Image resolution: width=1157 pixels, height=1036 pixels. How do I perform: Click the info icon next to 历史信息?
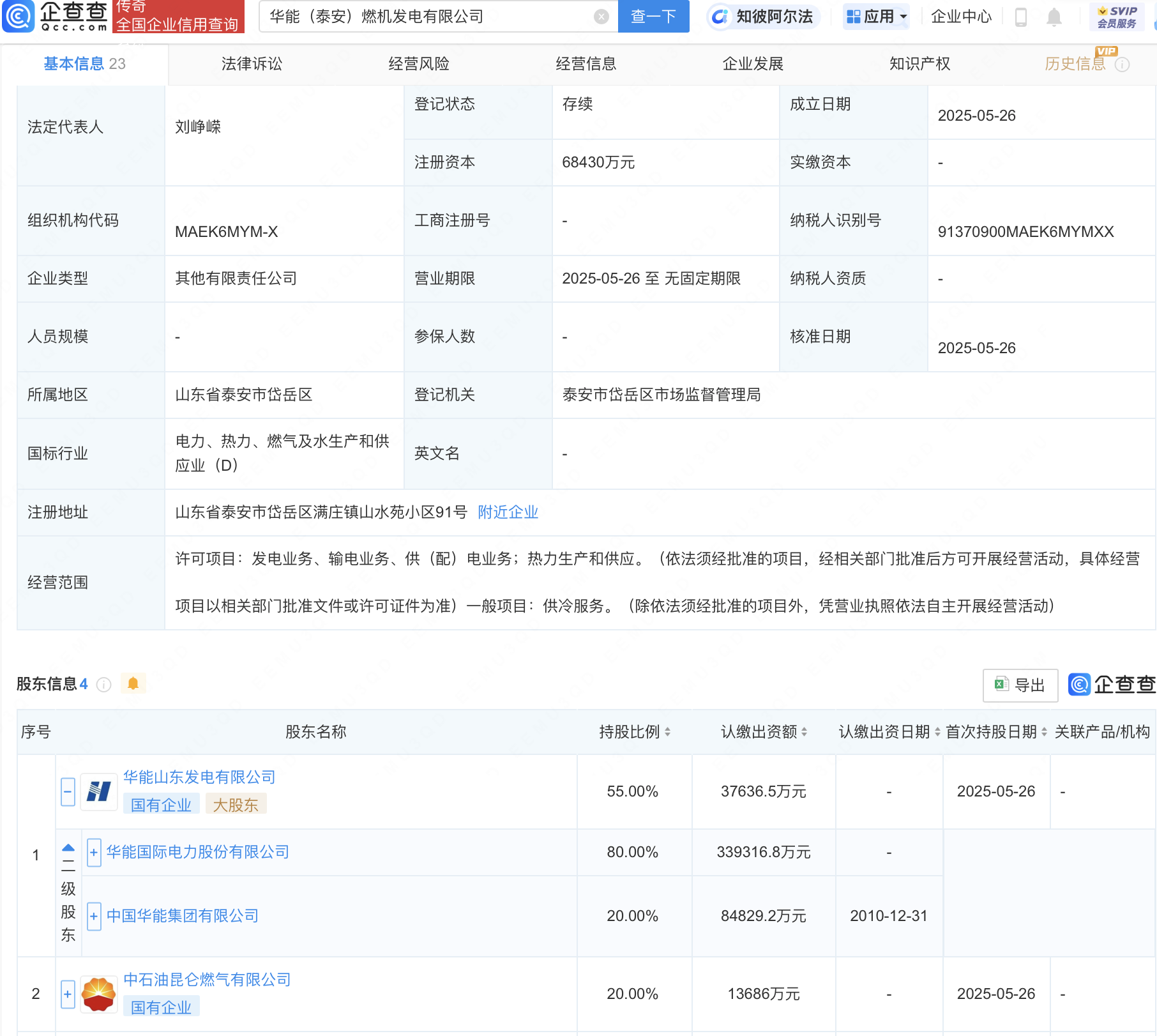pos(1122,65)
